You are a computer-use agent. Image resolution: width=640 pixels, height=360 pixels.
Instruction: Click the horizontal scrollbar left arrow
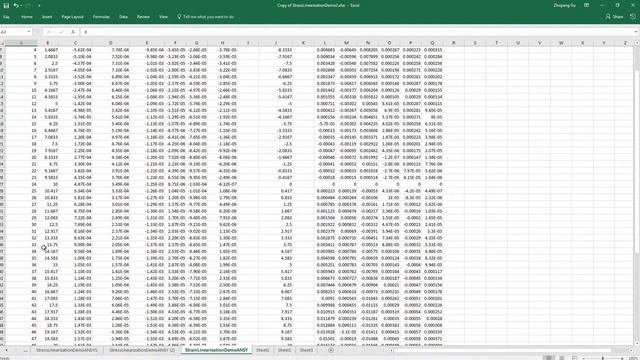(391, 350)
